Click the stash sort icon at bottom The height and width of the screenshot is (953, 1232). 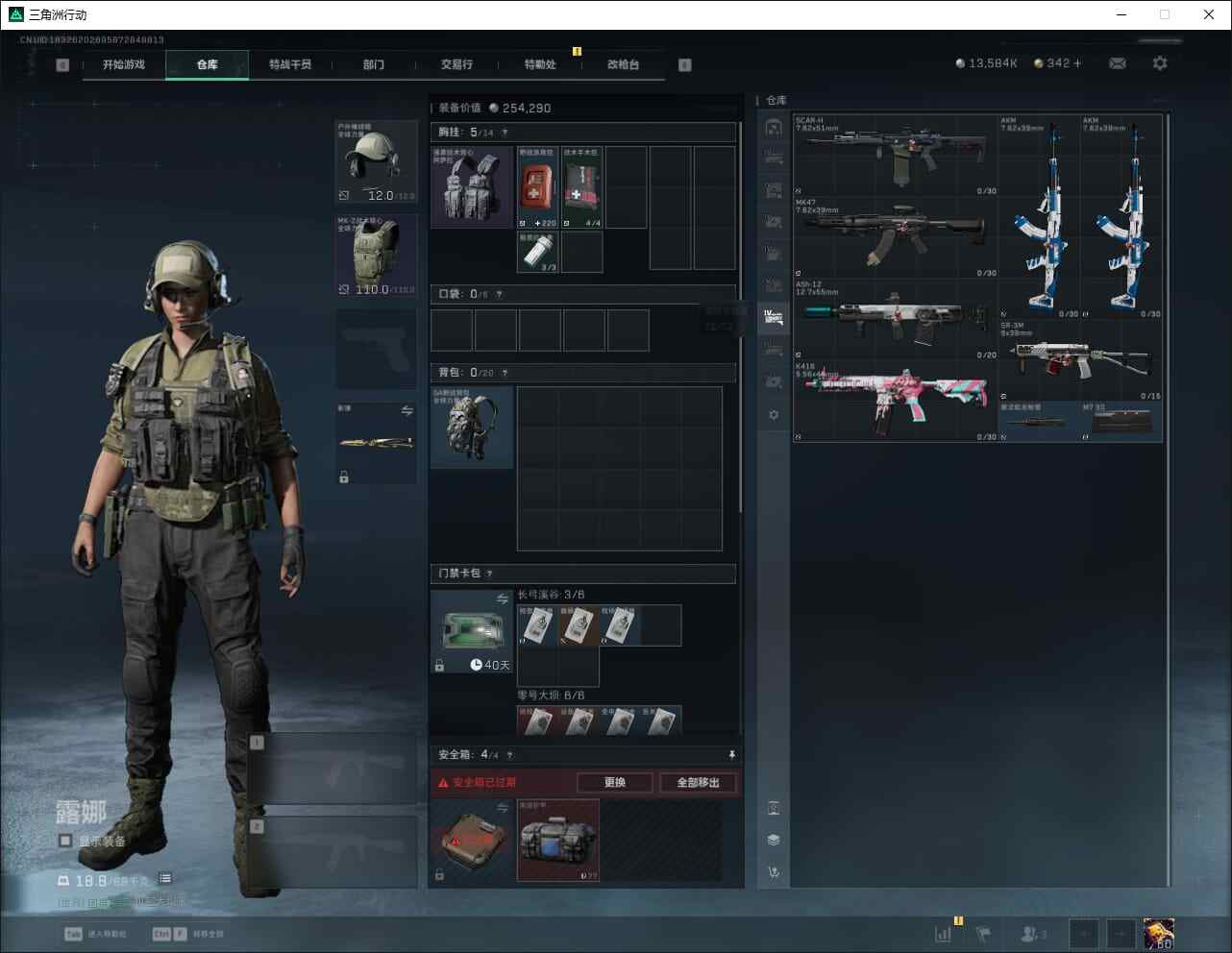(774, 872)
